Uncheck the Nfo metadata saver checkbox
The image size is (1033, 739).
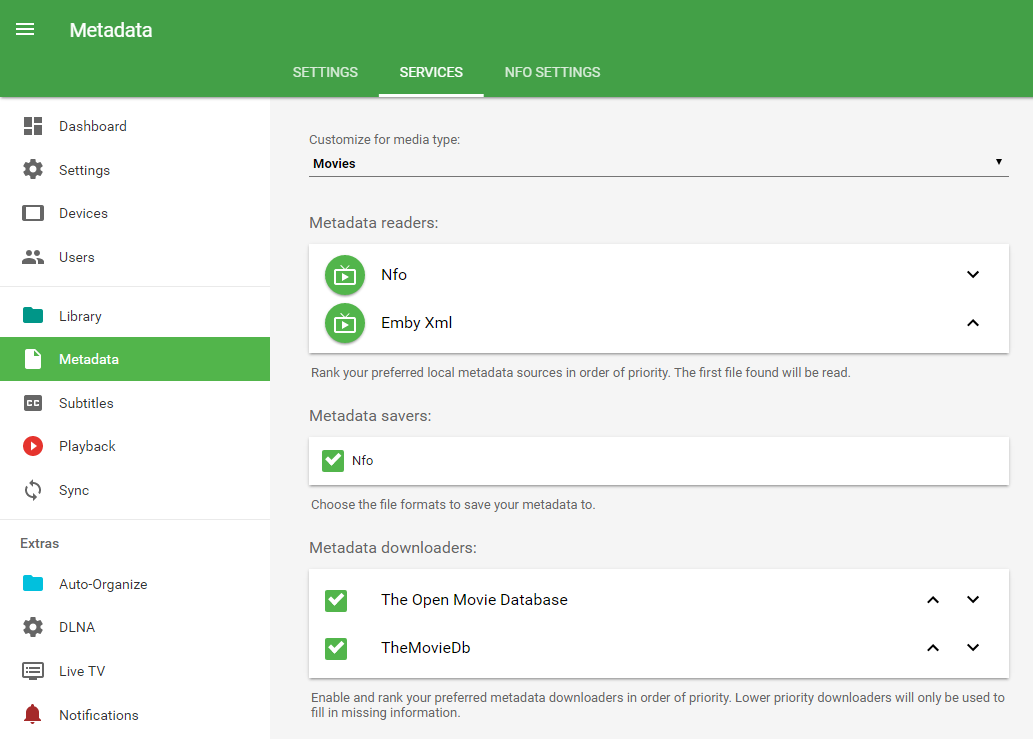(333, 460)
